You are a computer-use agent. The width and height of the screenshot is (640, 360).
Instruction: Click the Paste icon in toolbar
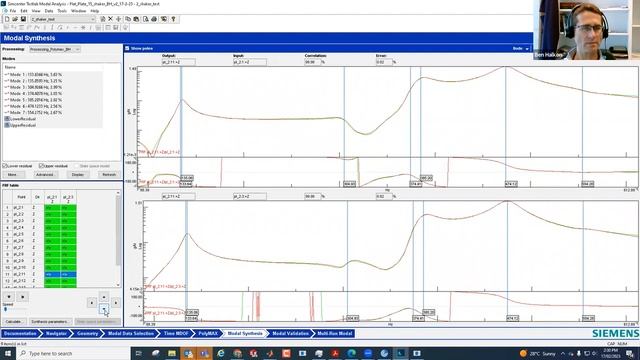[x=136, y=19]
